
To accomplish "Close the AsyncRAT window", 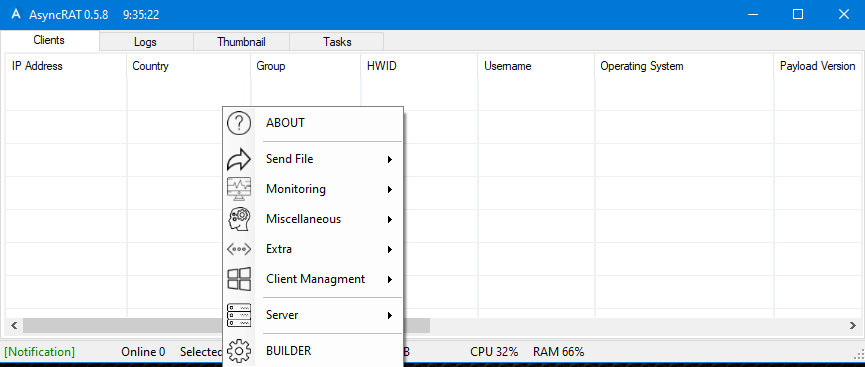I will [x=843, y=14].
